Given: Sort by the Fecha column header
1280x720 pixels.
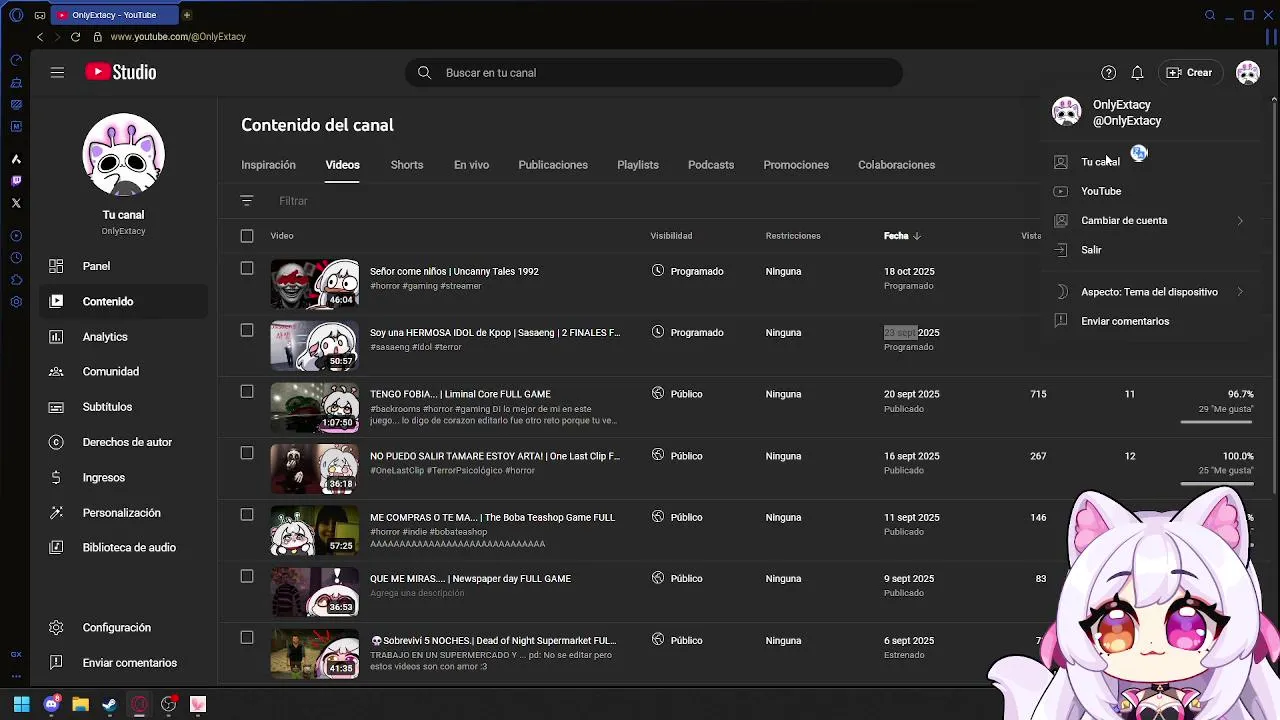Looking at the screenshot, I should tap(902, 236).
